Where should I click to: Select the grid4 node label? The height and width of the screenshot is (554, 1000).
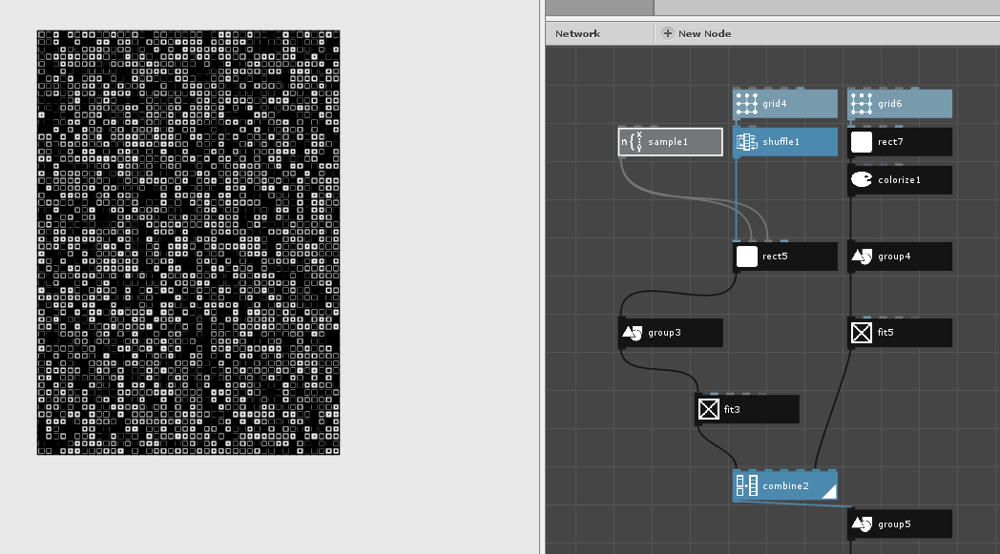point(774,103)
